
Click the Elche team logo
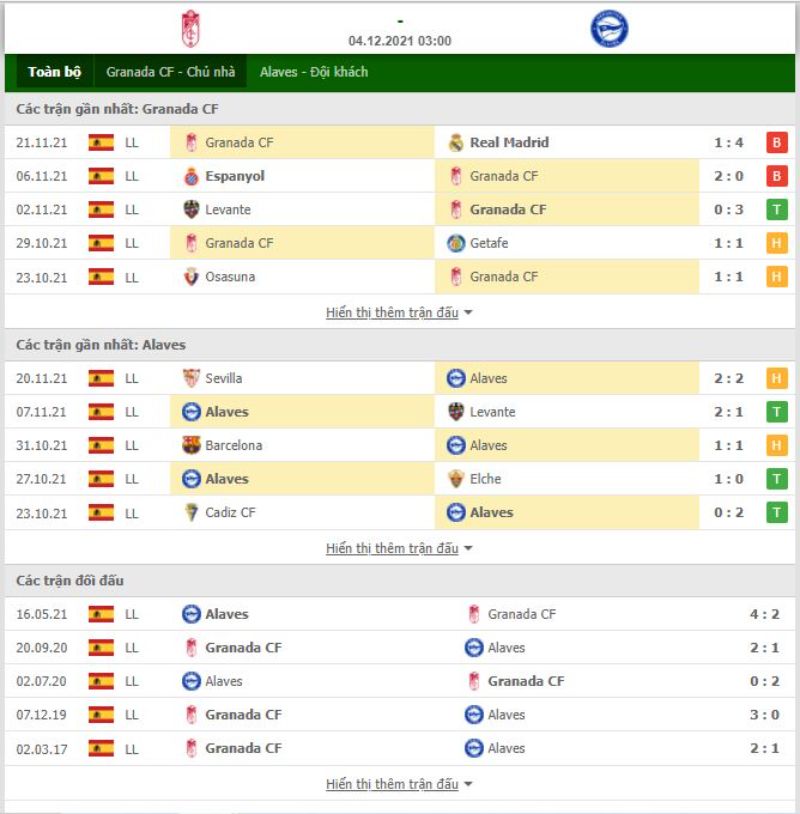456,479
